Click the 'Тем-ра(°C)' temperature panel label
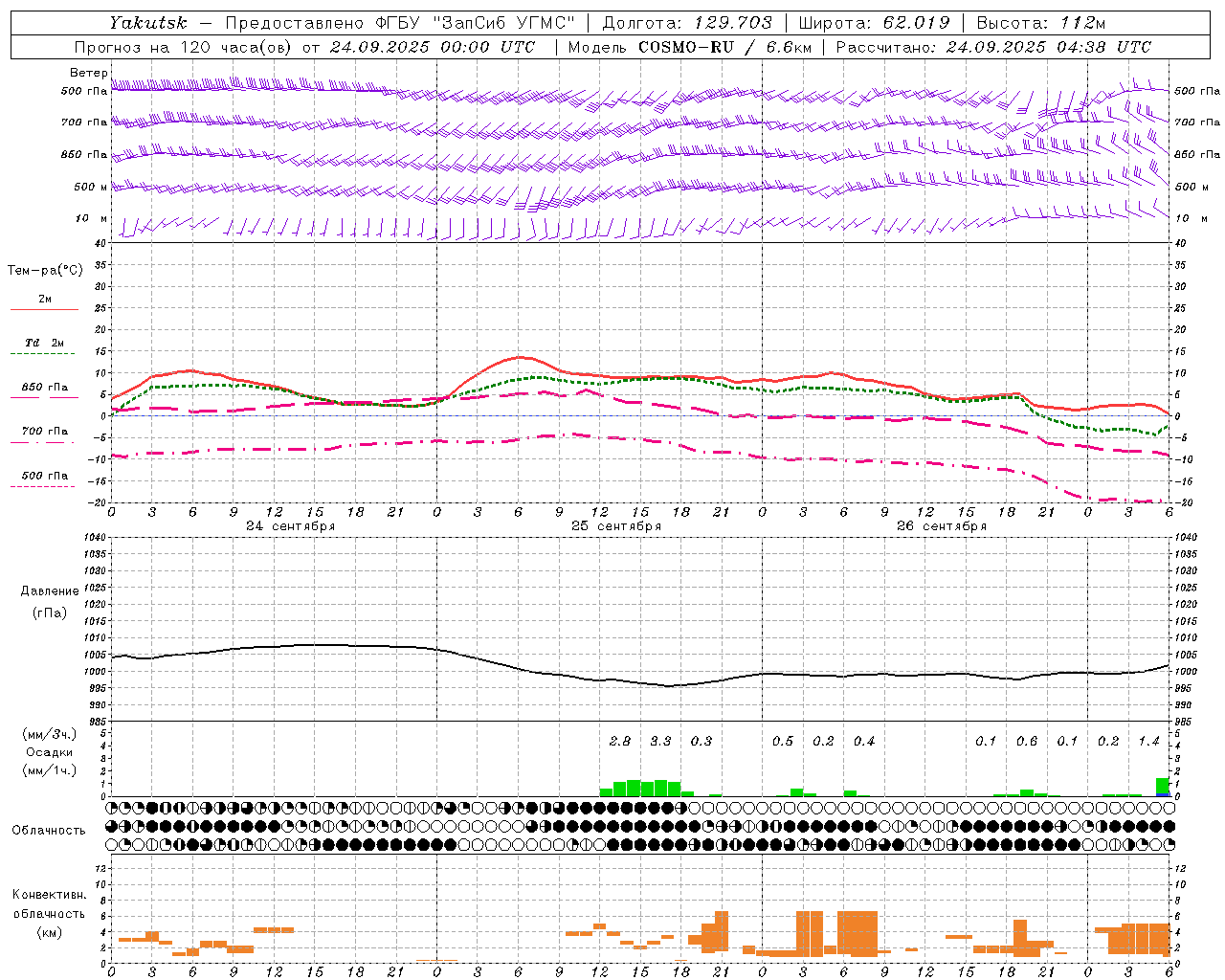 pyautogui.click(x=45, y=271)
